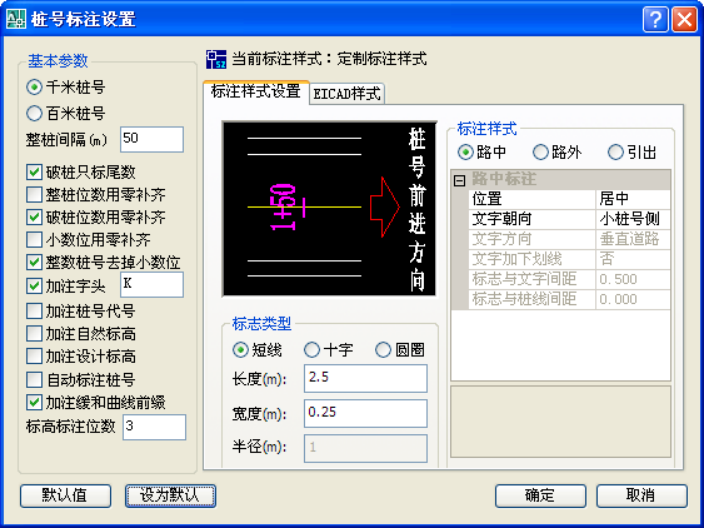Enable 加注桩号代号 checkbox
Screen dimensions: 704x528
click(35, 310)
